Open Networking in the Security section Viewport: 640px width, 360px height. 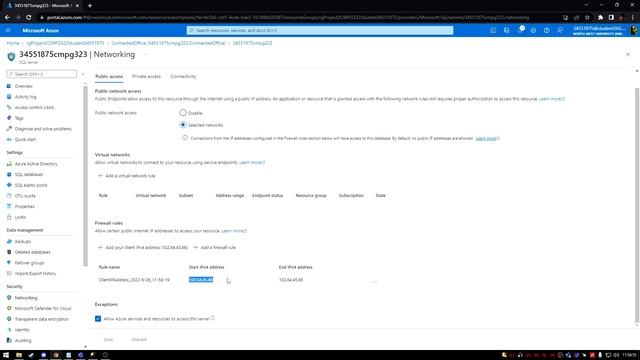tap(26, 298)
